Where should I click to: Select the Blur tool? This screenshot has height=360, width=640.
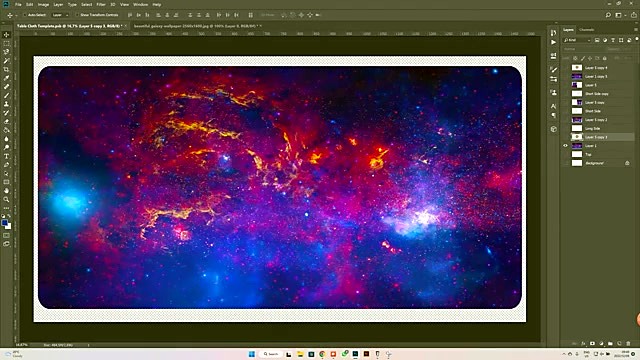tap(6, 139)
